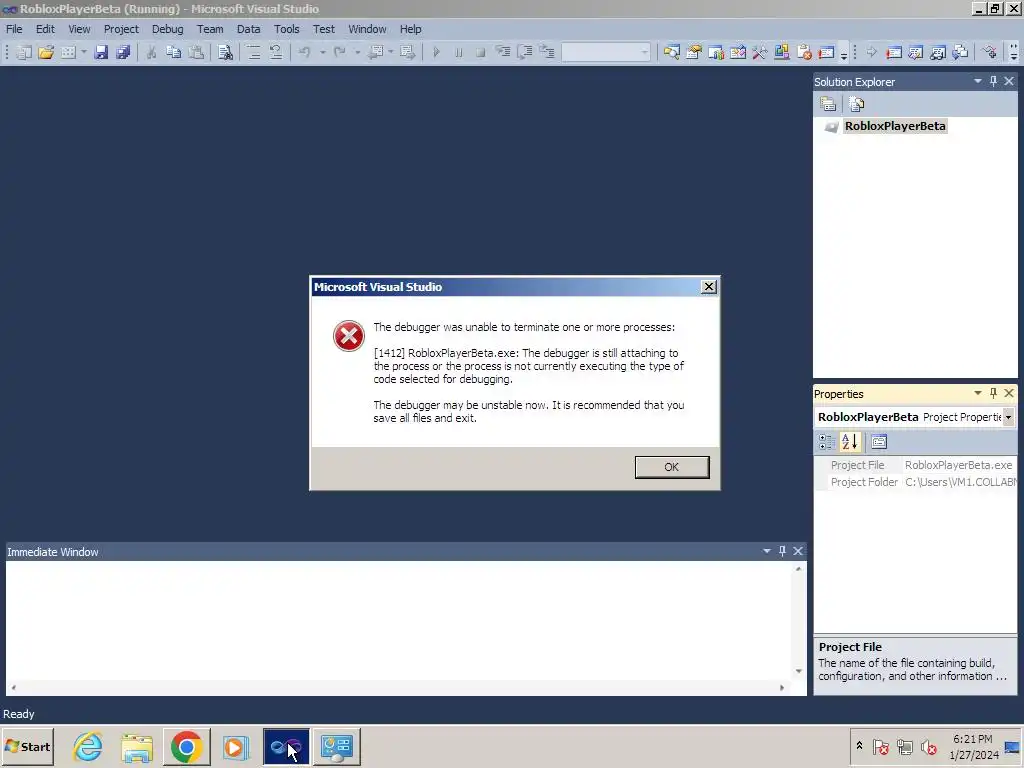The height and width of the screenshot is (768, 1024).
Task: Open the Debug menu
Action: coord(167,29)
